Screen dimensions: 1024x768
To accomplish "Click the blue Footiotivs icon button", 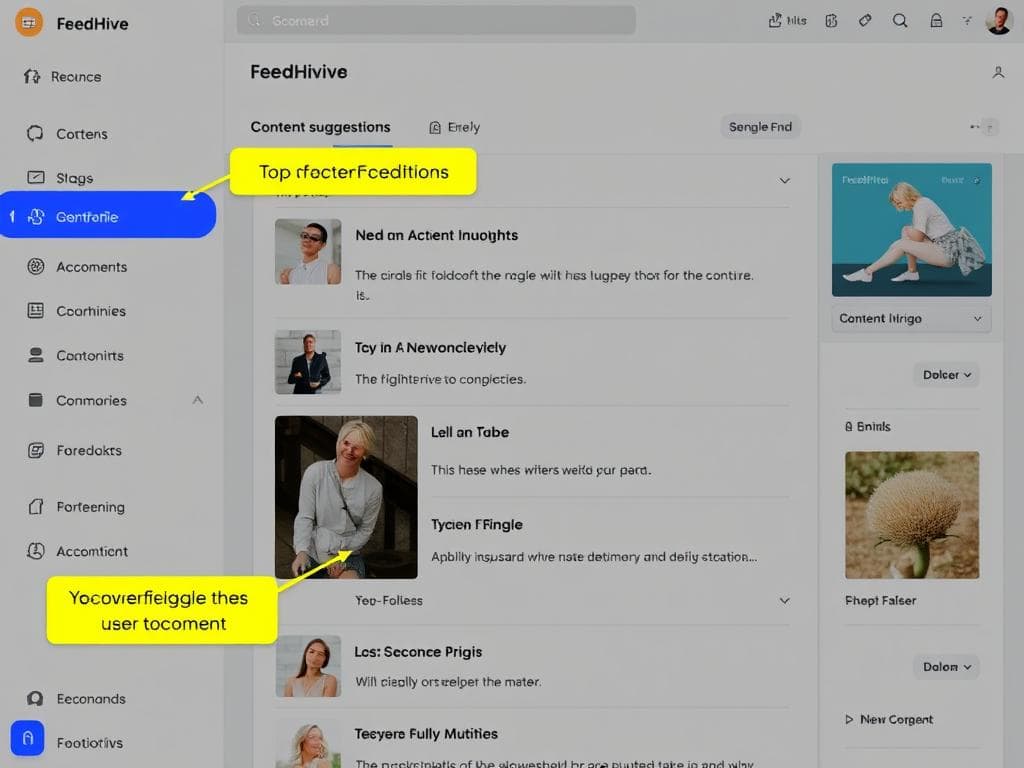I will tap(27, 738).
